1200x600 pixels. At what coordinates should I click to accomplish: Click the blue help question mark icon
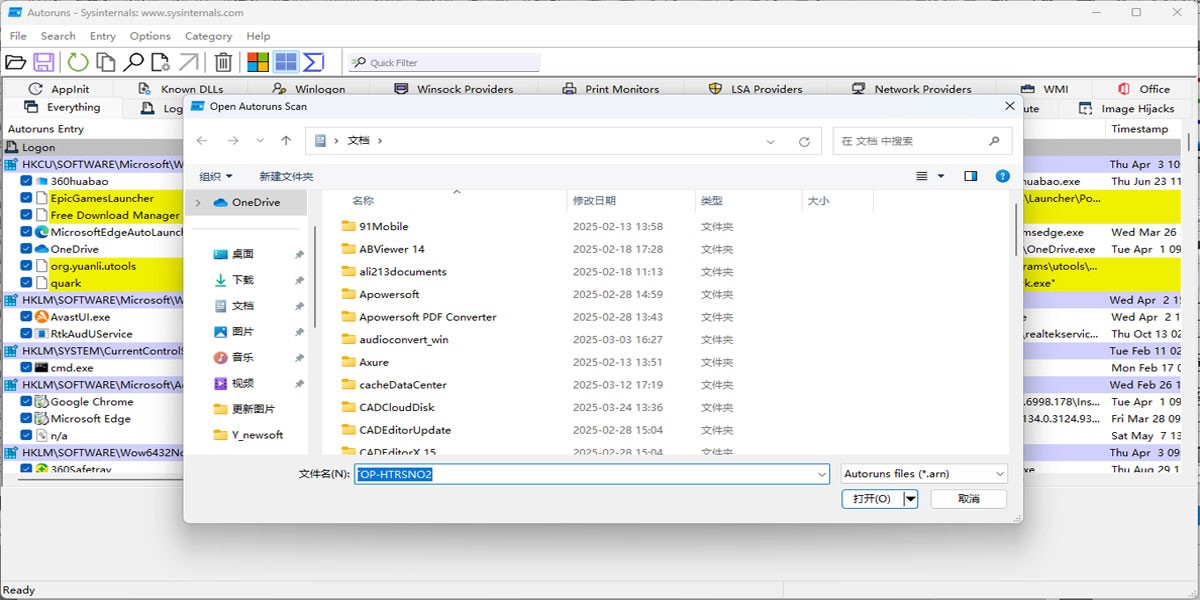1002,176
